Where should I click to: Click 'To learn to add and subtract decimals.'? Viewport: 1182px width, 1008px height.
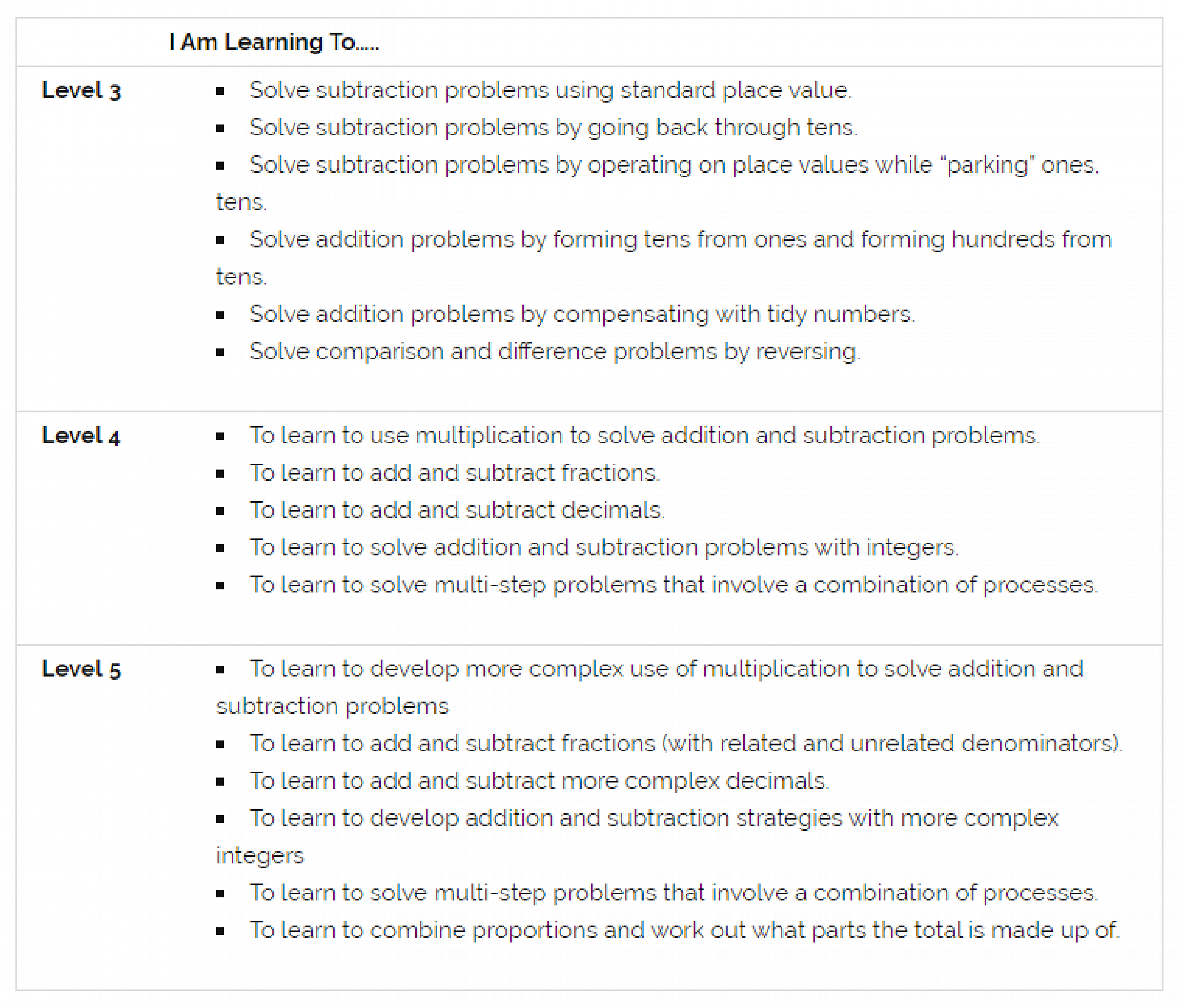pos(457,510)
